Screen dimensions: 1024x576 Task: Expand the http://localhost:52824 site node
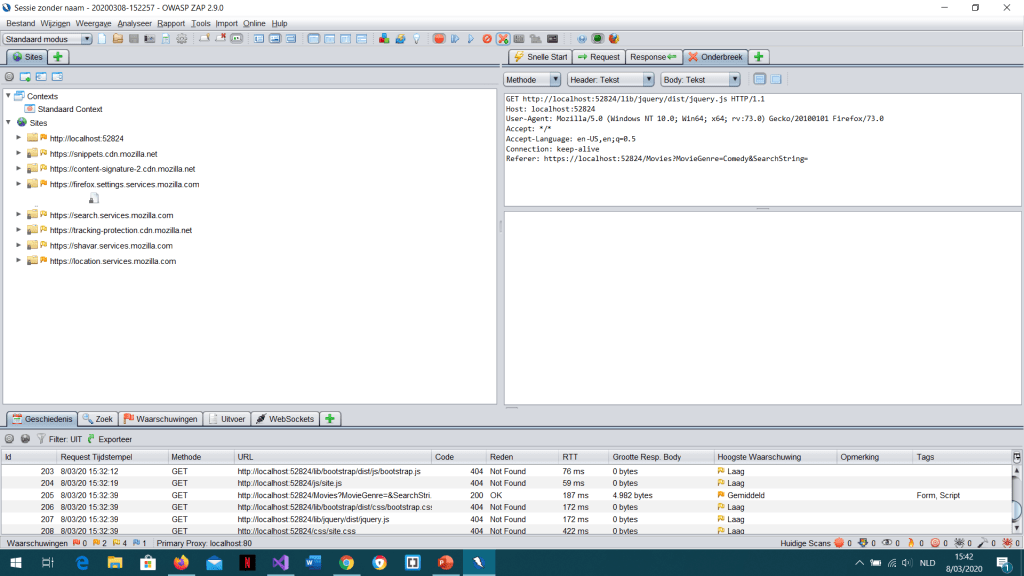(18, 138)
